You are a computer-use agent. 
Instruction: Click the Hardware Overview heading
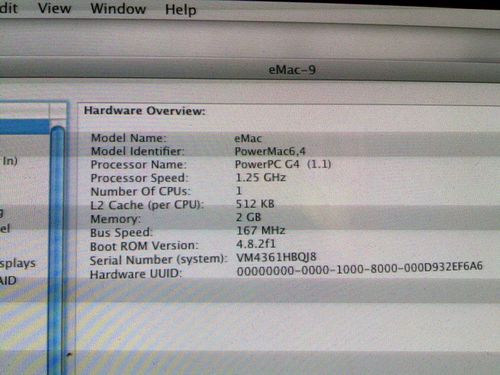click(145, 110)
